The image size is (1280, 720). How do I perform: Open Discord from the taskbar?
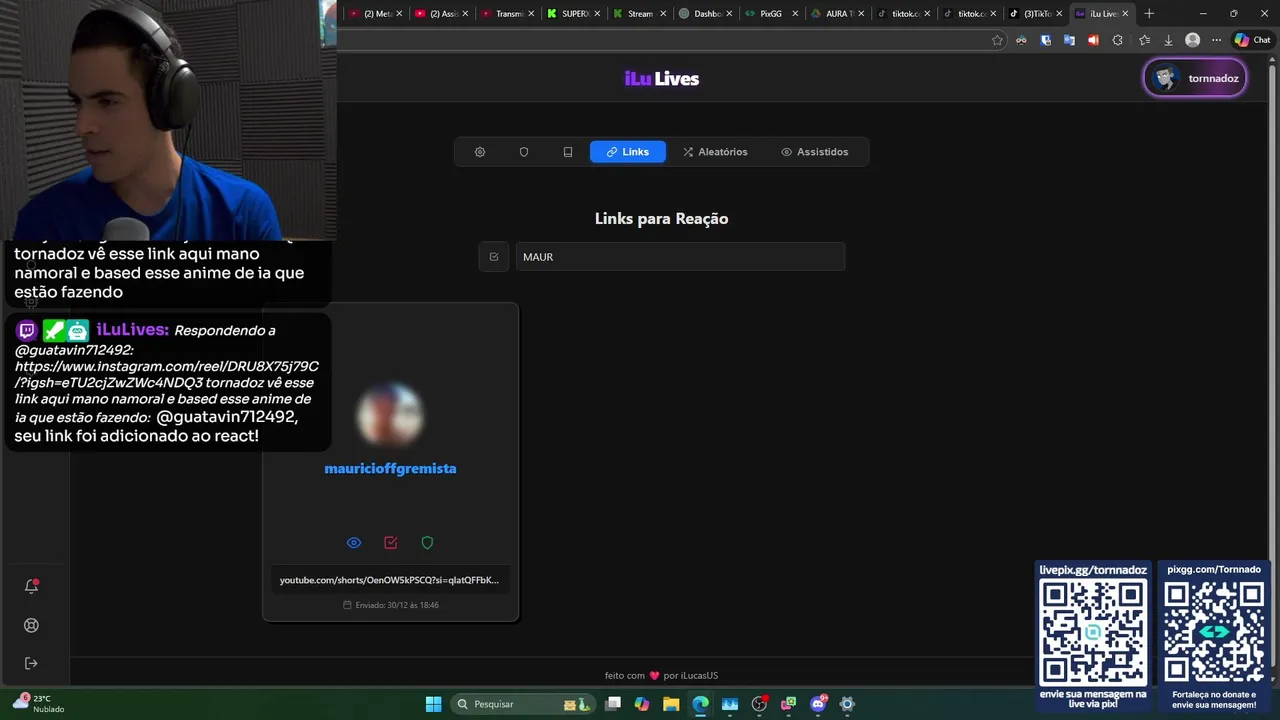click(818, 704)
